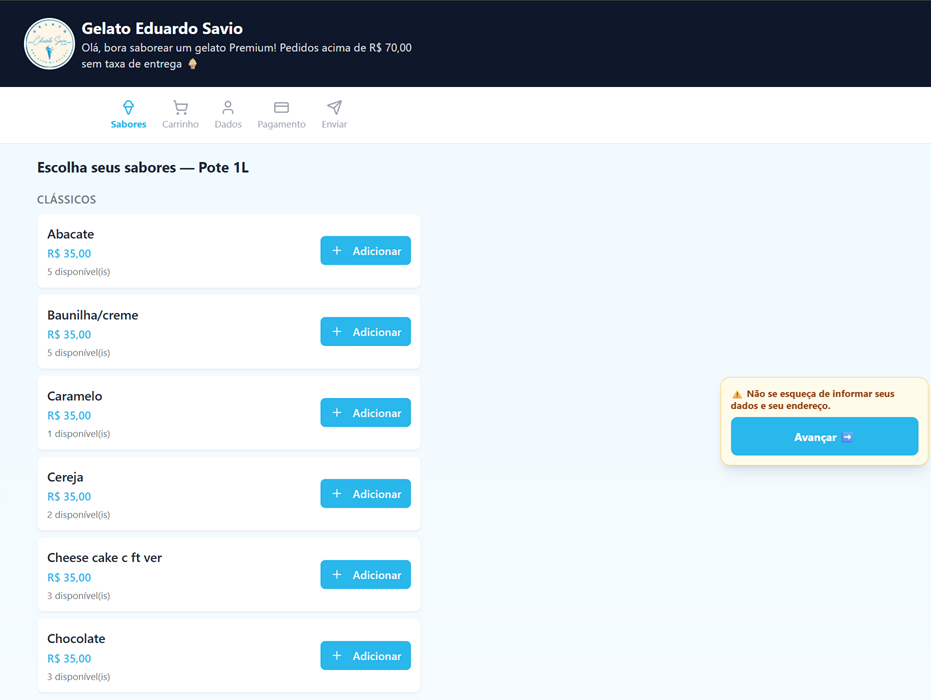Click the Gelato Eduardo Savio round logo
931x700 pixels.
pos(49,44)
